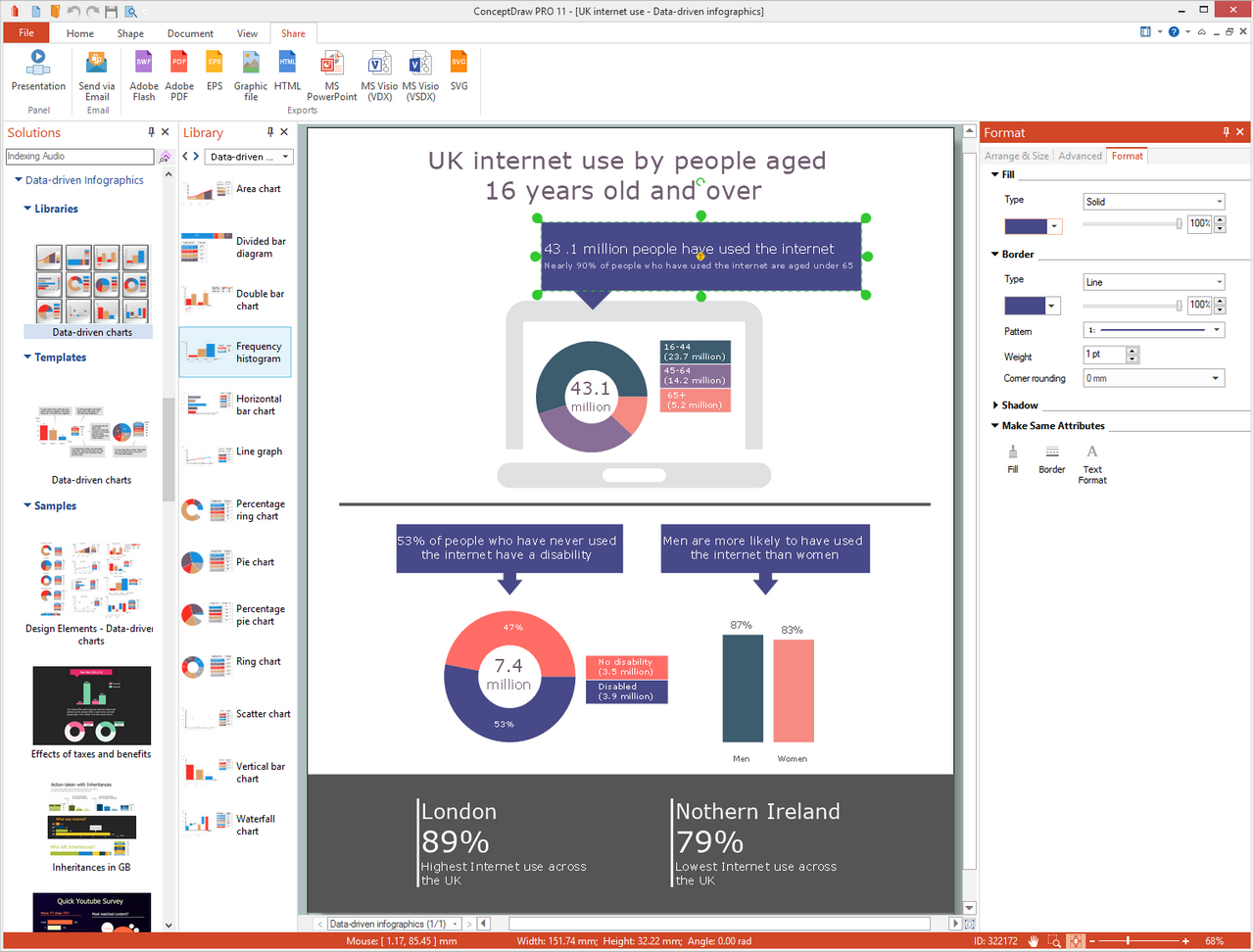Screen dimensions: 1254x952
Task: Select Frequency histogram in the Library
Action: click(235, 352)
